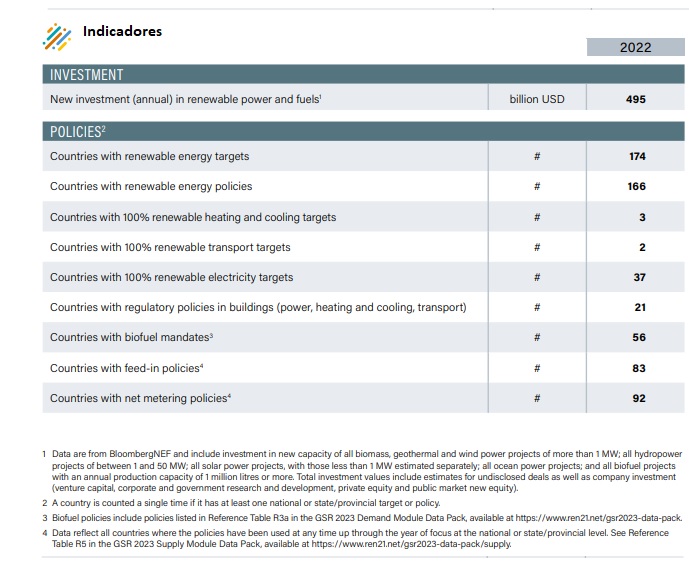Click the billion USD unit cell
This screenshot has width=689, height=565.
pos(537,100)
